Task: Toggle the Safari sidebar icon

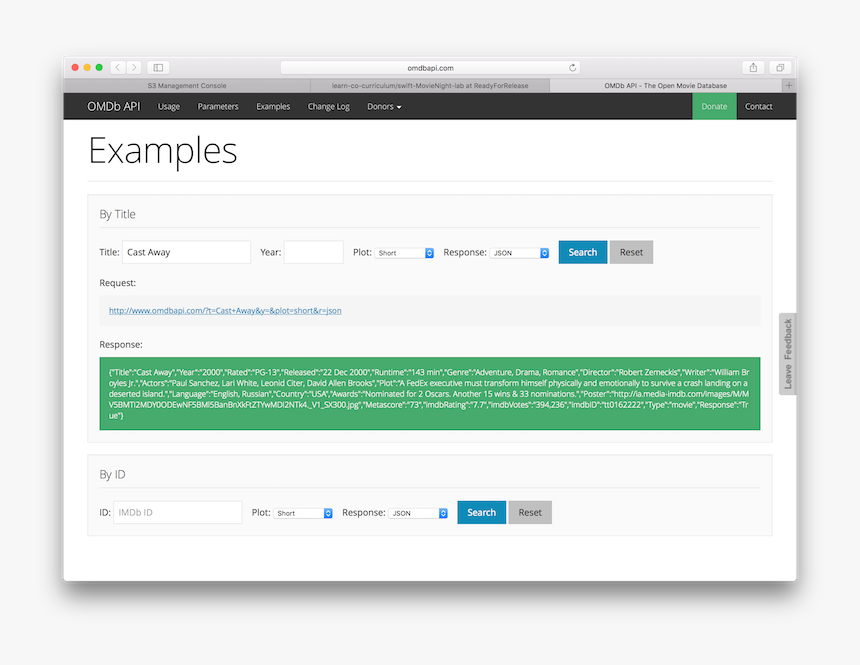Action: click(x=158, y=67)
